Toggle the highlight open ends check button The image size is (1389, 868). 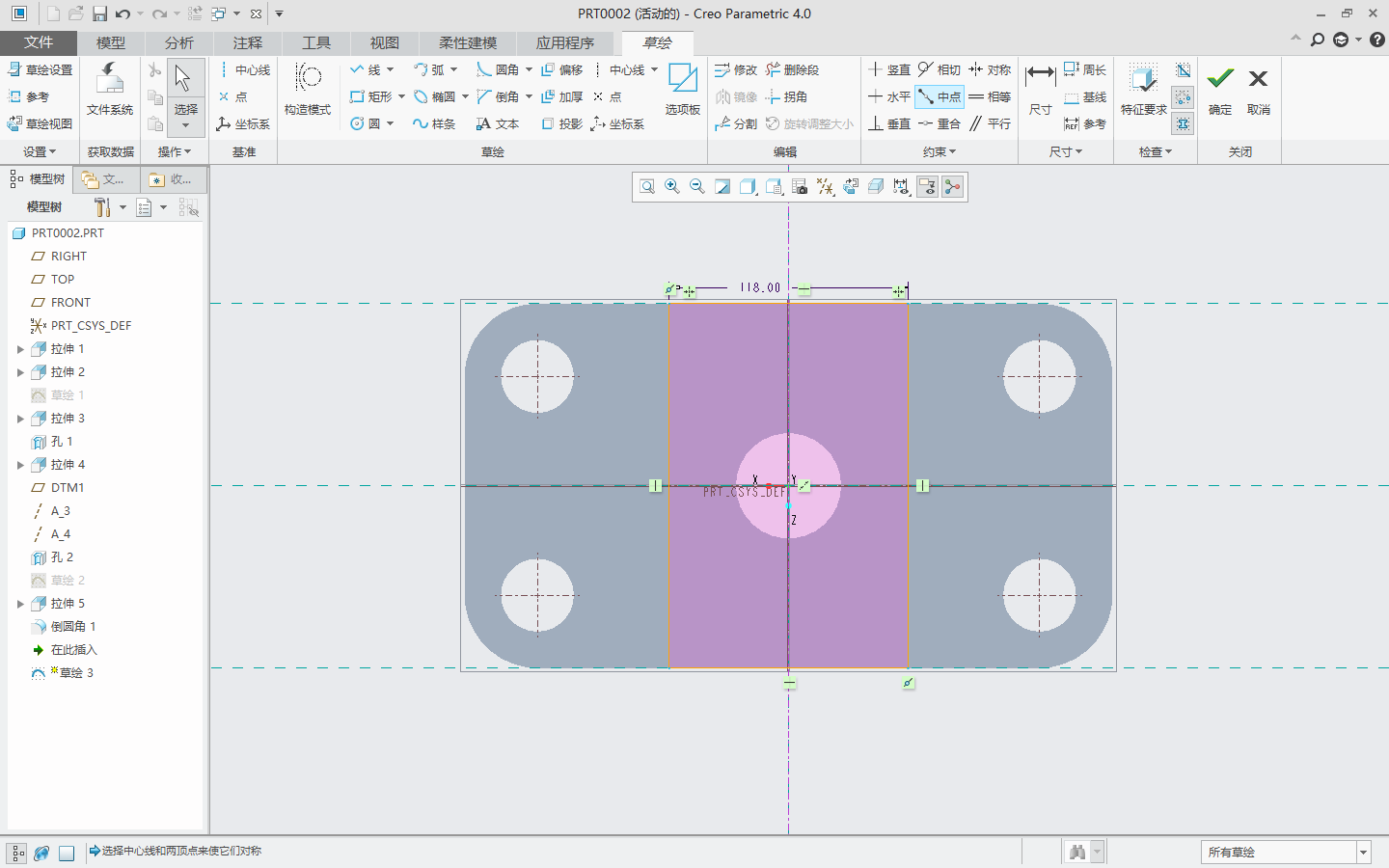coord(1184,96)
